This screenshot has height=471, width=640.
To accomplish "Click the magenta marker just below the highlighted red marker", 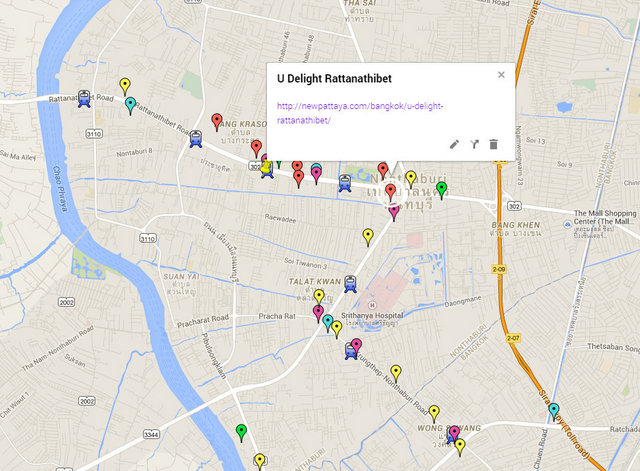I will point(394,213).
